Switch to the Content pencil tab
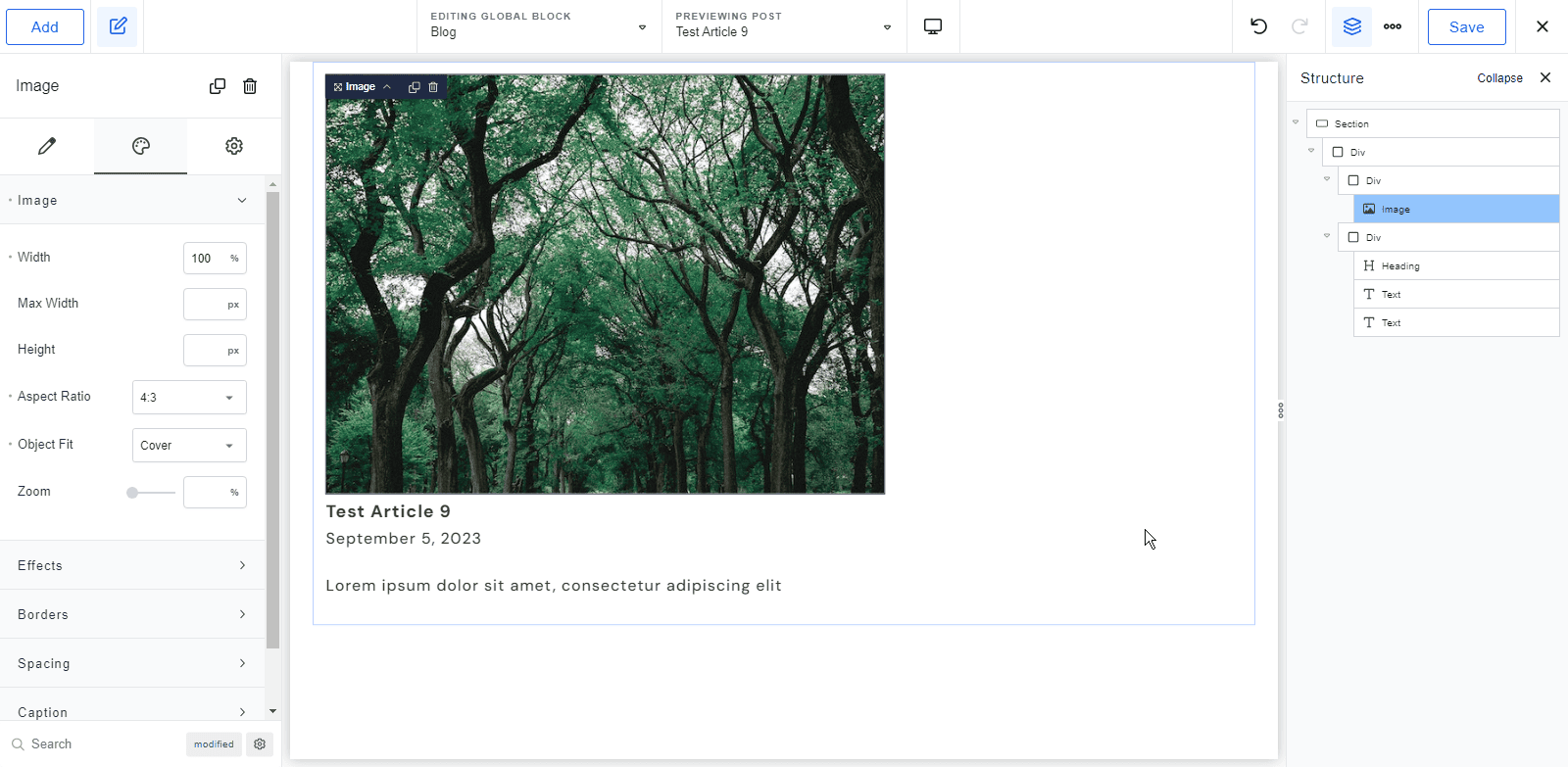This screenshot has height=767, width=1568. (46, 146)
